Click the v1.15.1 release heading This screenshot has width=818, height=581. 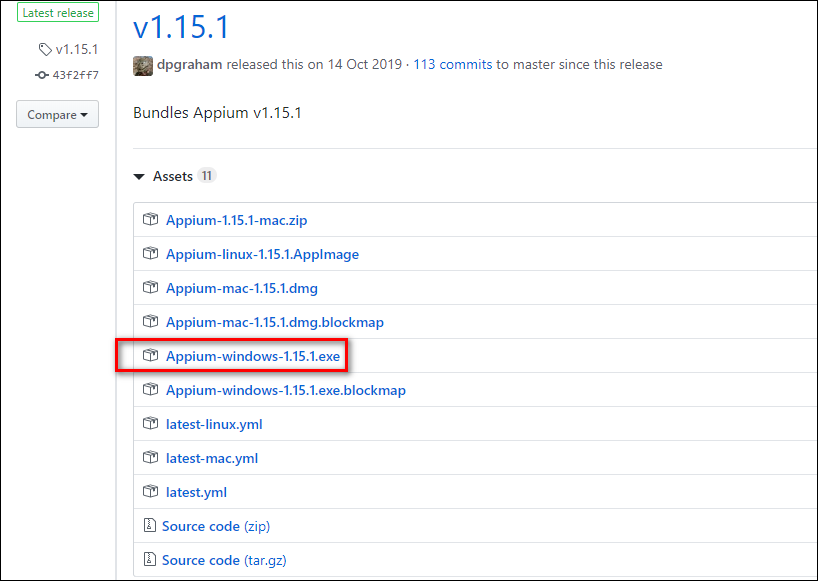pyautogui.click(x=180, y=28)
